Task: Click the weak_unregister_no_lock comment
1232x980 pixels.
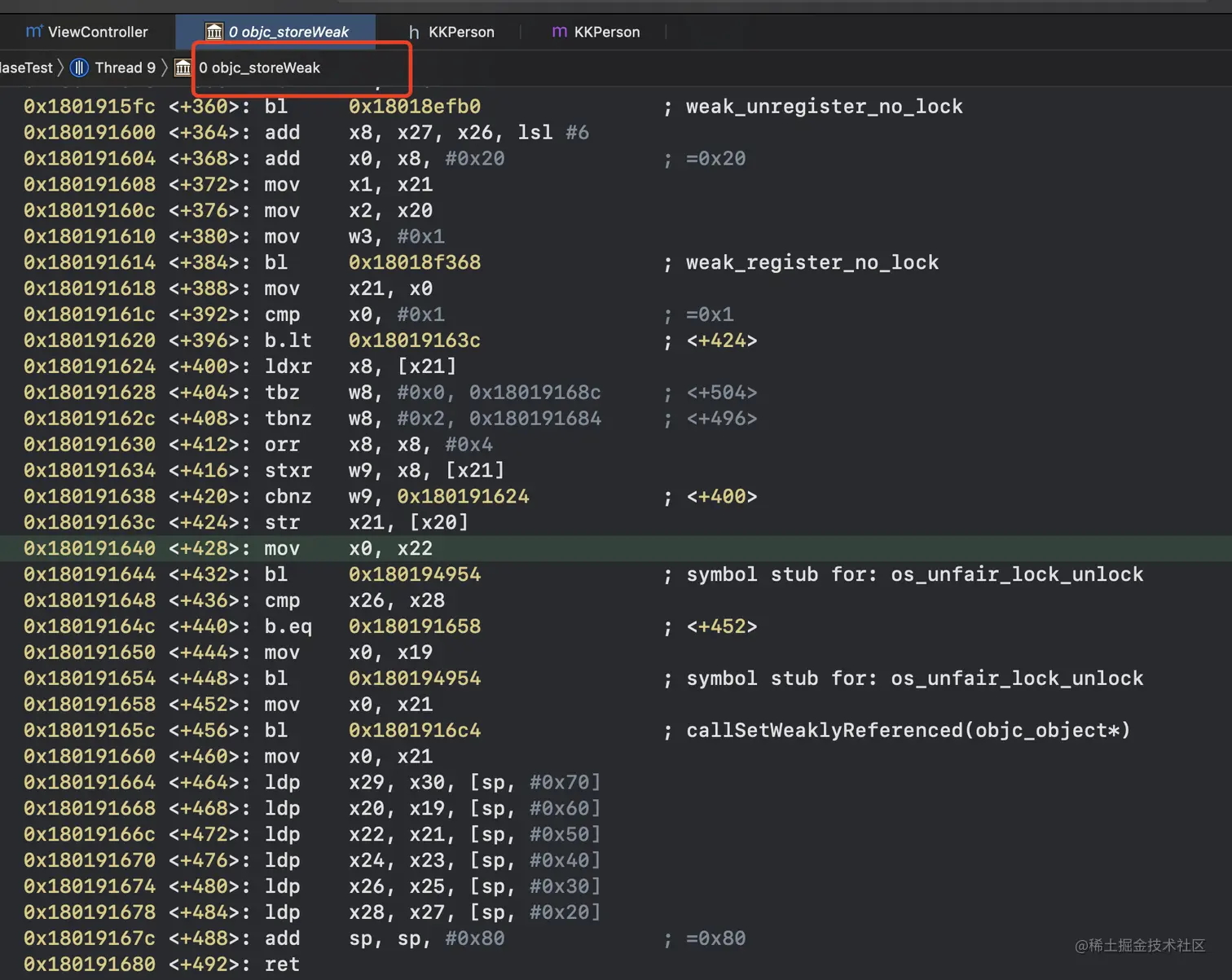Action: [824, 107]
